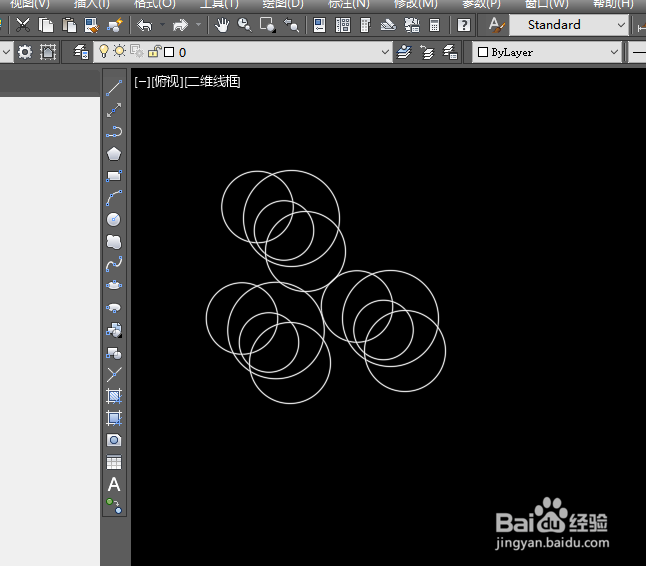This screenshot has height=566, width=646.
Task: Select the Rectangle tool
Action: tap(114, 176)
